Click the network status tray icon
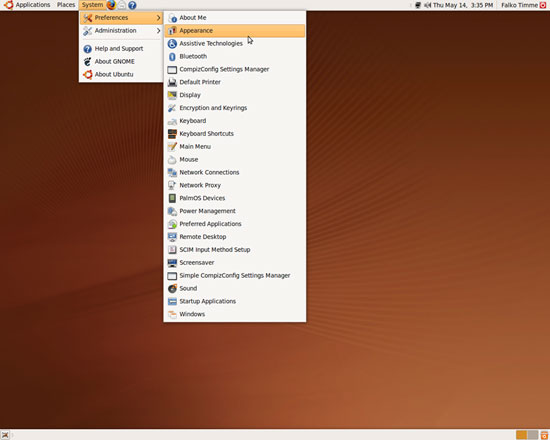 point(418,5)
